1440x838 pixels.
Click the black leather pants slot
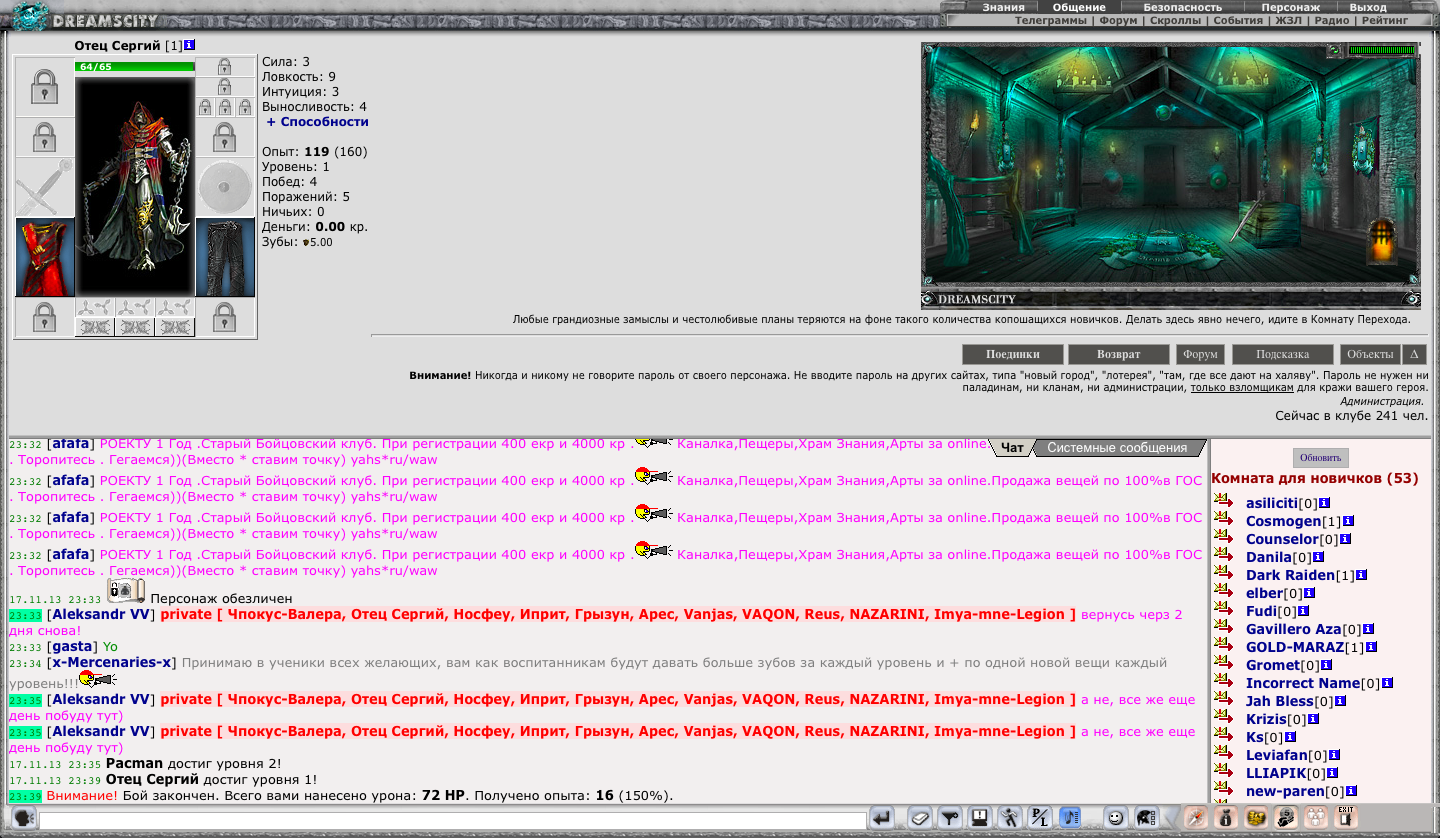pos(225,257)
